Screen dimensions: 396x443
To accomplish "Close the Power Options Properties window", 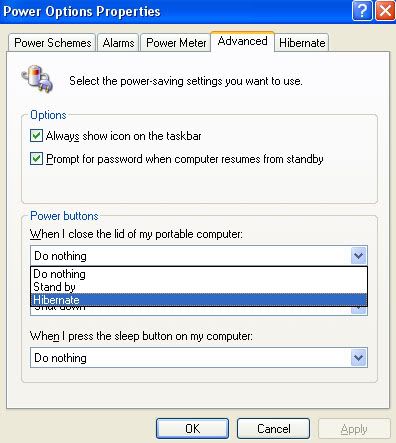I will (x=385, y=11).
